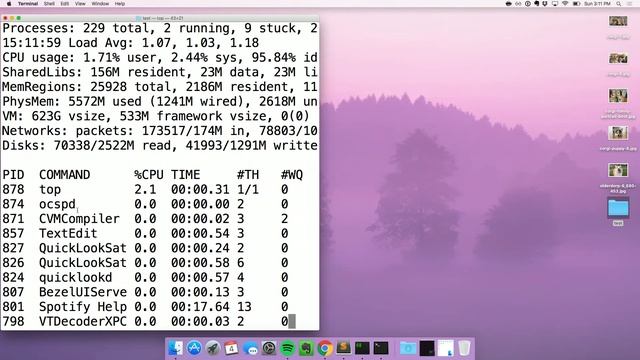Click the COMMAND column header
The height and width of the screenshot is (360, 640).
coord(64,175)
